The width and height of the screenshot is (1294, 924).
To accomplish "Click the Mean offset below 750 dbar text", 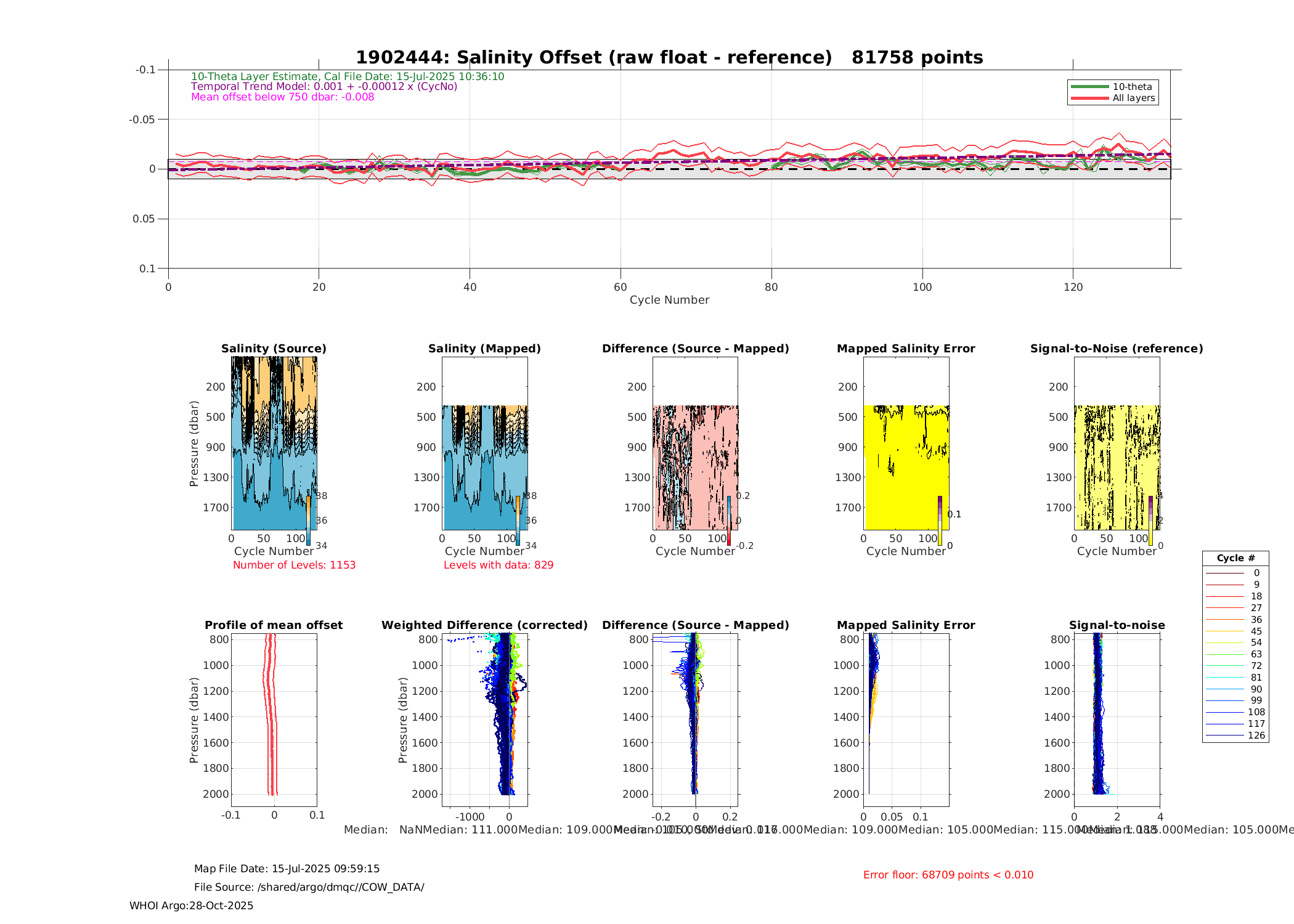I will coord(282,97).
